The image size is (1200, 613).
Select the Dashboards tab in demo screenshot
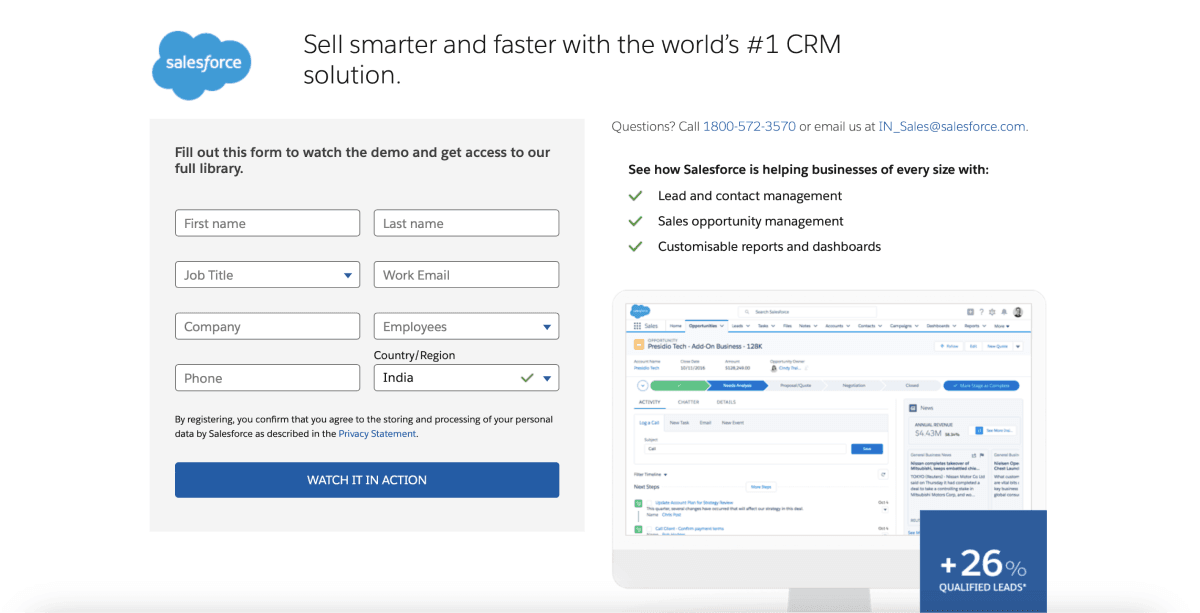[x=941, y=326]
